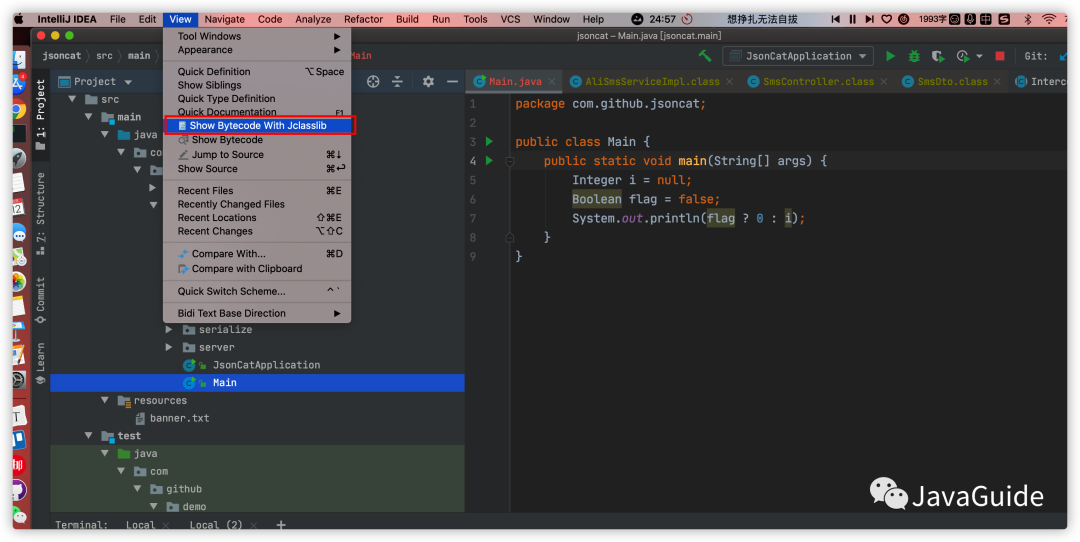
Task: Switch to AliSmsServiceImpl.class editor tab
Action: (652, 81)
